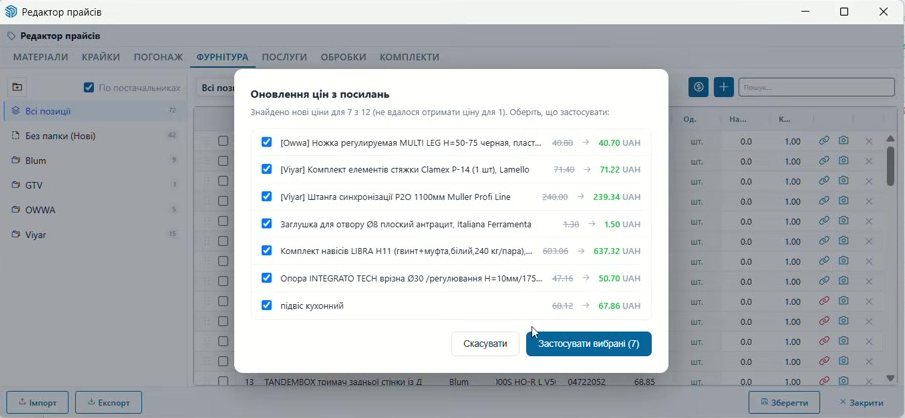Image resolution: width=905 pixels, height=418 pixels.
Task: Click the Експорт button
Action: (x=109, y=402)
